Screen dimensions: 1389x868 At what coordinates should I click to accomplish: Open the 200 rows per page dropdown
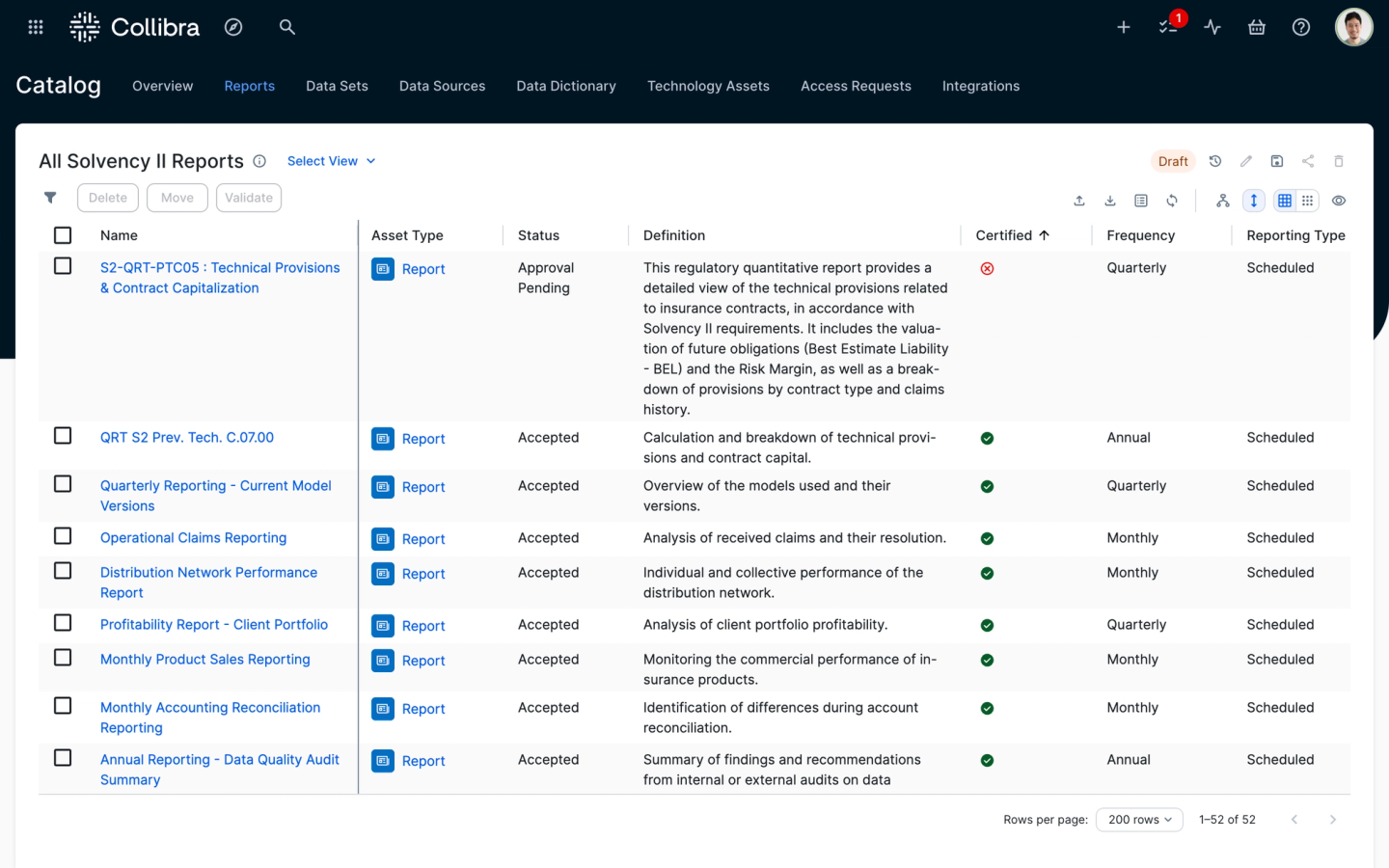(1139, 820)
